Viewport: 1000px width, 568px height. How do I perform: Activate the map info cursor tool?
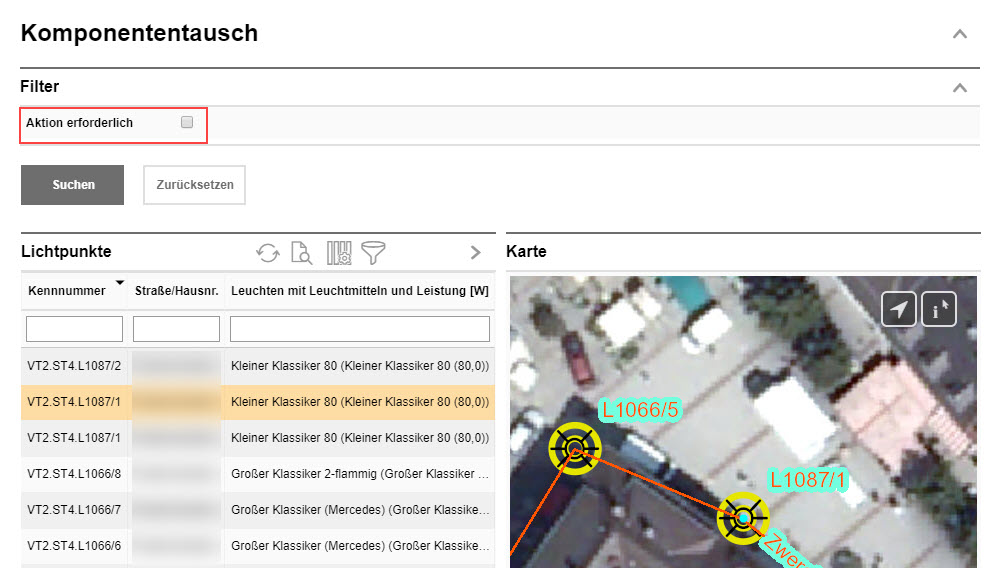(939, 309)
